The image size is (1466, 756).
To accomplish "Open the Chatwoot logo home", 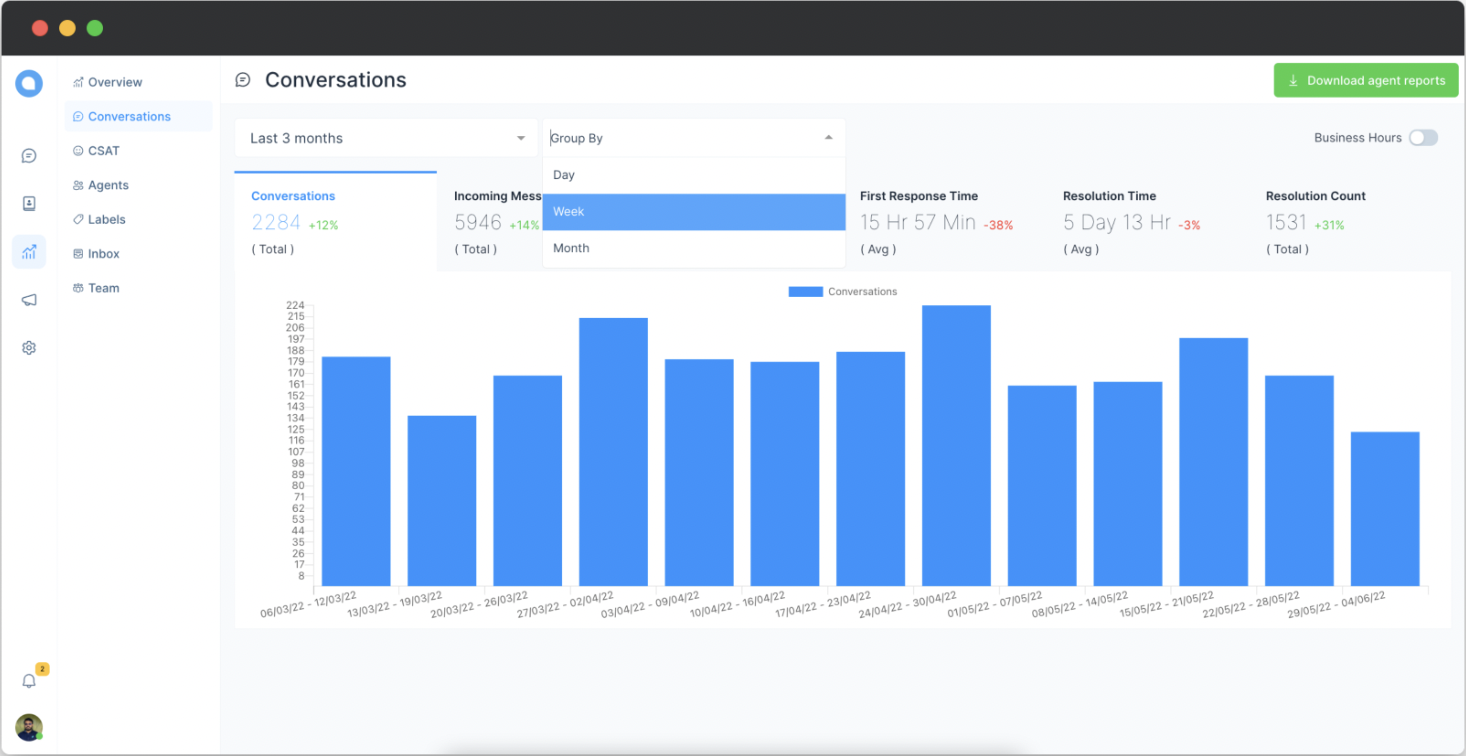I will tap(29, 83).
